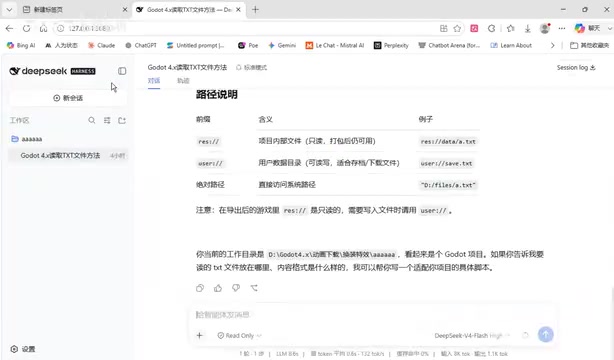Open the browser profile avatar

545,28
